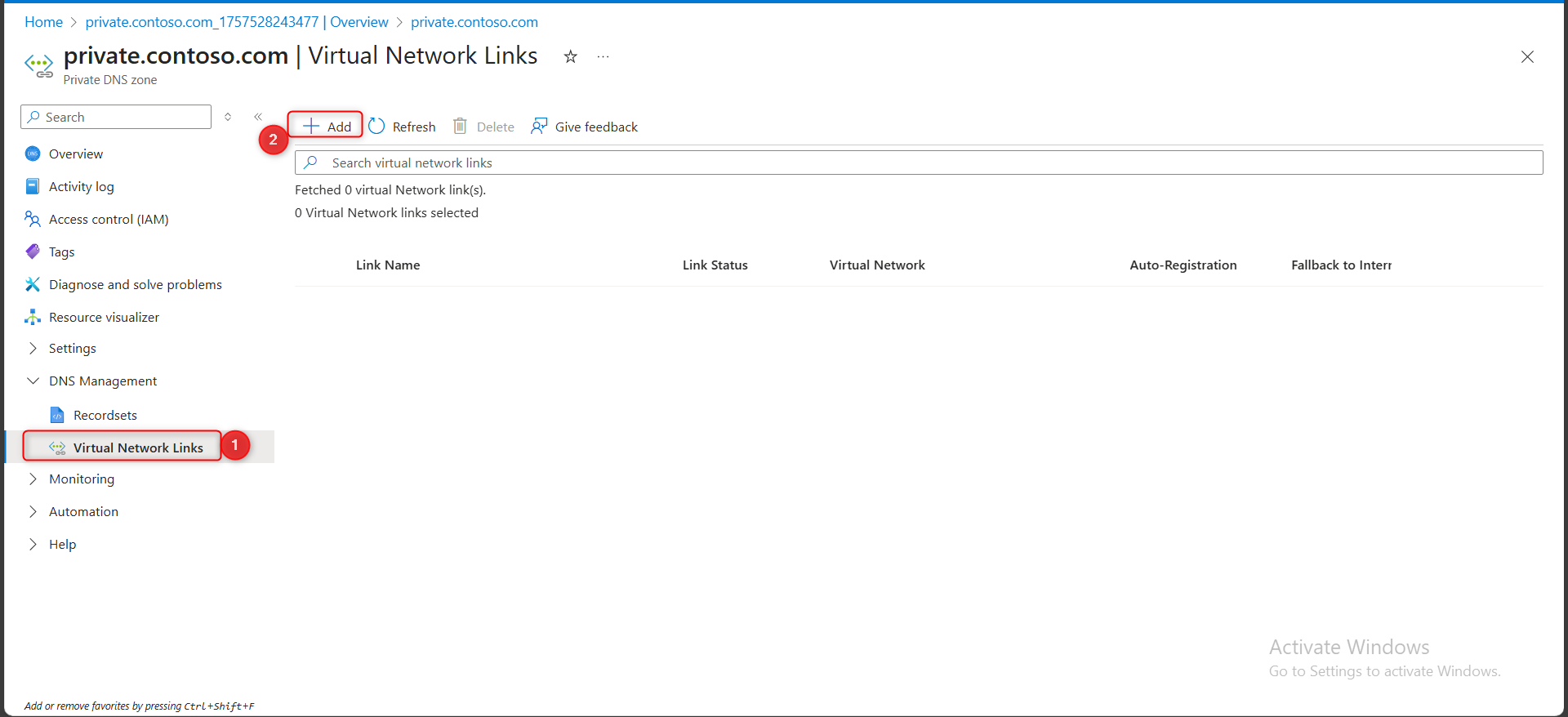Collapse the sidebar with double chevron

[258, 117]
